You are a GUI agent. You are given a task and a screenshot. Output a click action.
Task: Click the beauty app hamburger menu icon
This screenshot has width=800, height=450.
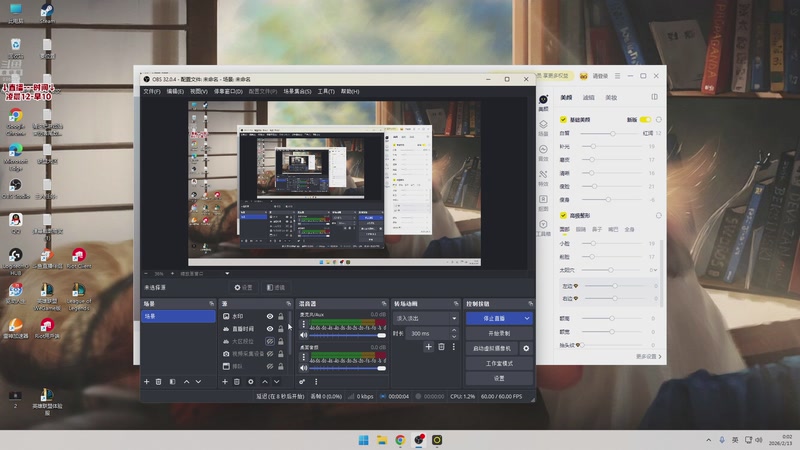point(617,76)
